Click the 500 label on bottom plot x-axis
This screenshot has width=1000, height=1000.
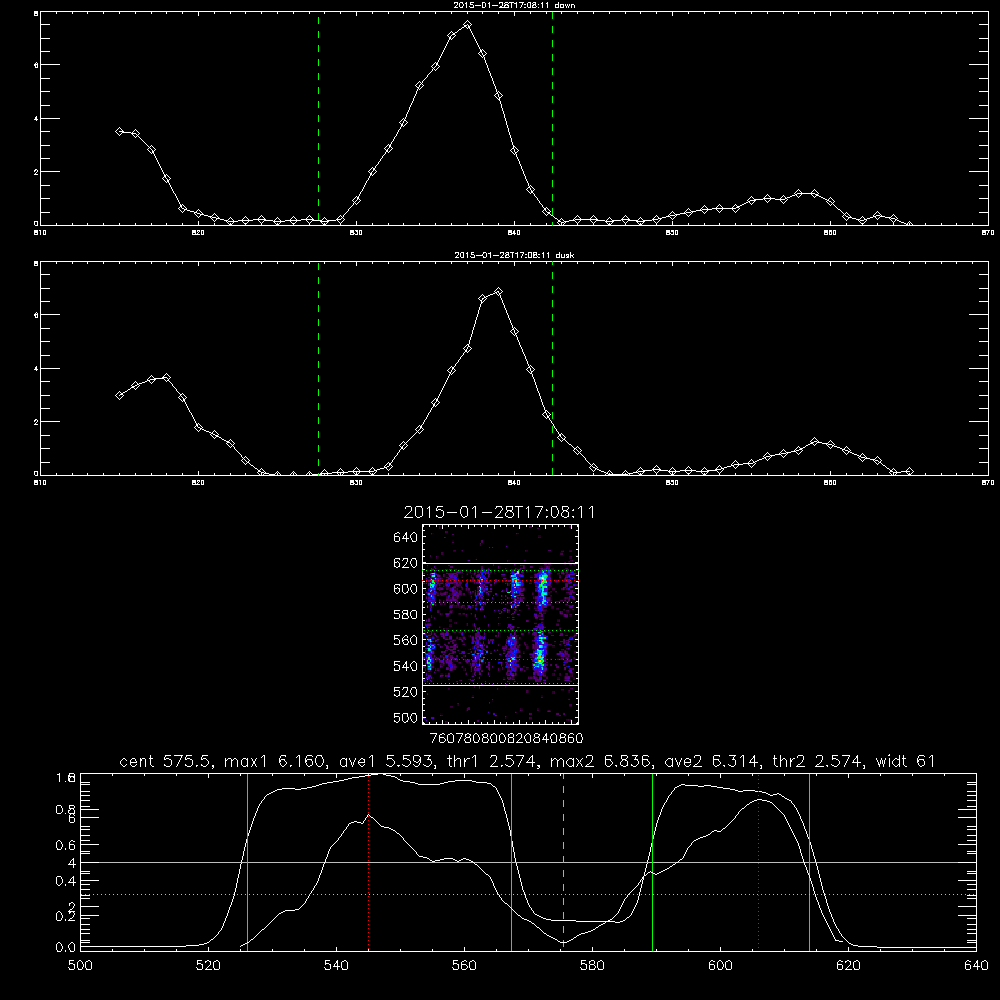pos(80,966)
